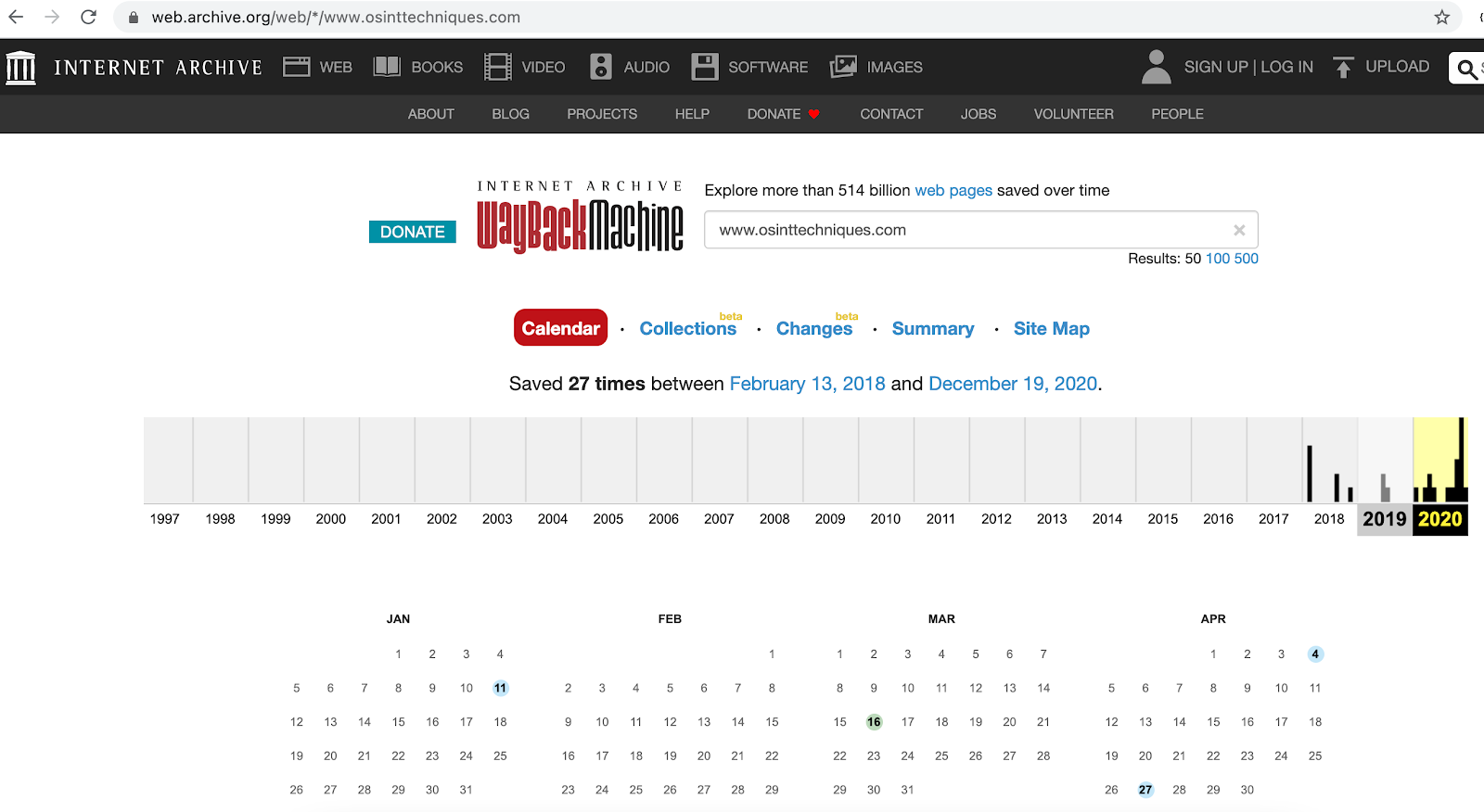This screenshot has height=812, width=1484.
Task: Bookmark page with star icon
Action: (1441, 17)
